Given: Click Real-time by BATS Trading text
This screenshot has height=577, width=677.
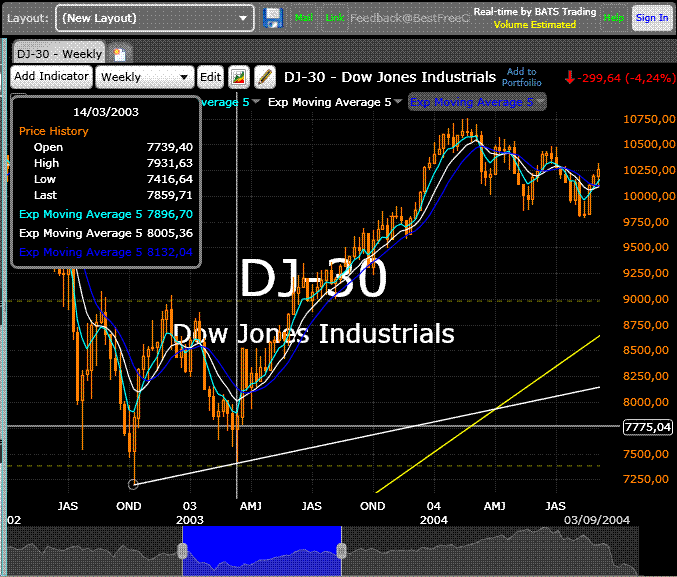Looking at the screenshot, I should click(x=535, y=12).
